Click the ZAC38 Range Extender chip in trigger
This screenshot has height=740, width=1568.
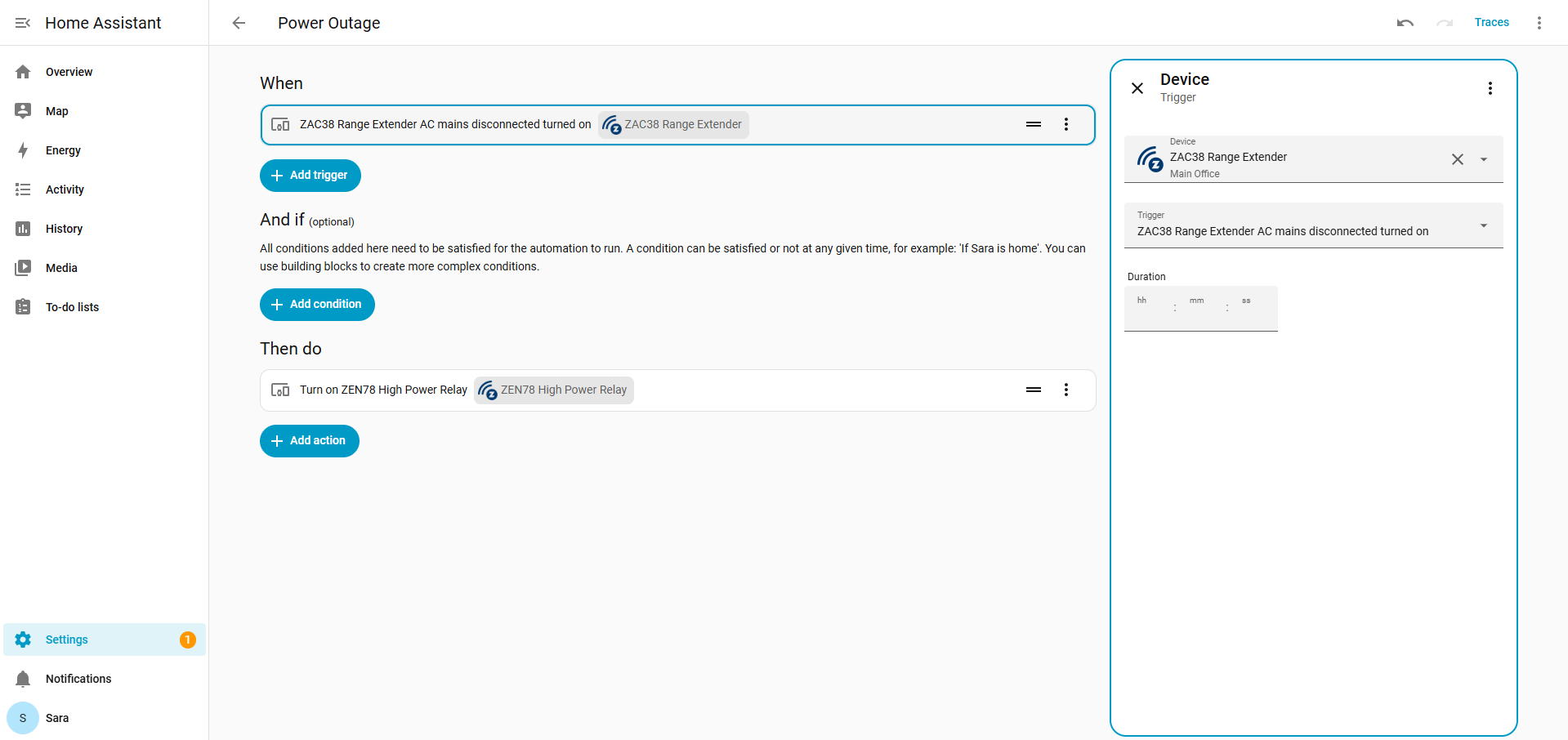point(673,125)
